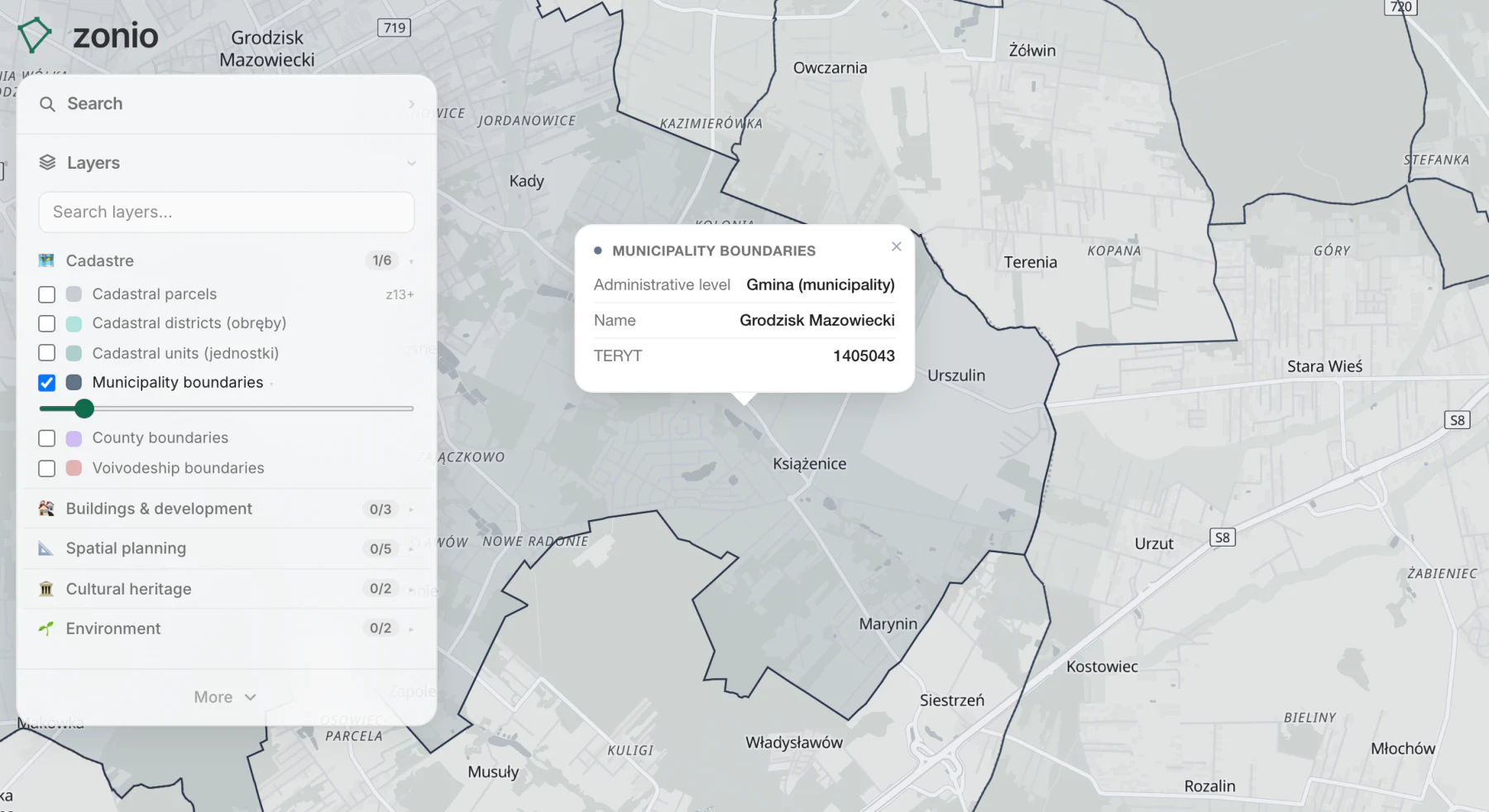Click the Stara Wieś map label
Screen dimensions: 1489x812
tap(1324, 366)
